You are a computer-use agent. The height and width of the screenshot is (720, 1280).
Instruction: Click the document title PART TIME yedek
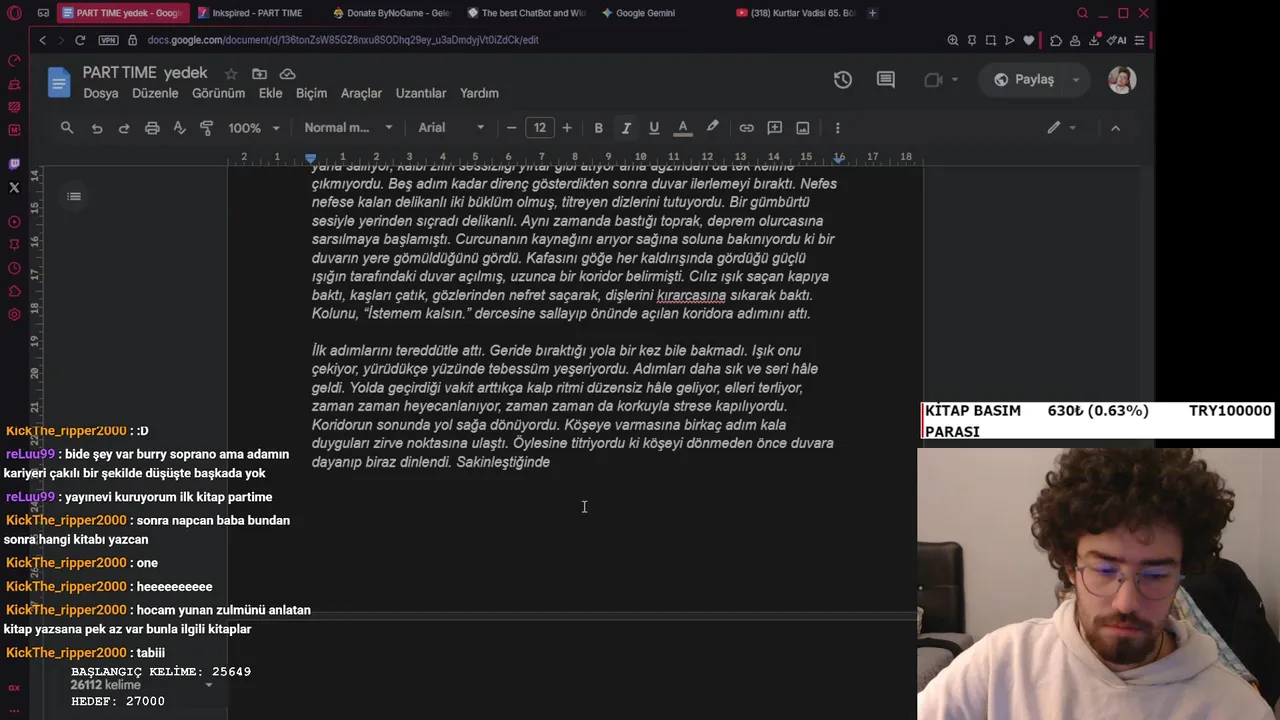pos(145,73)
